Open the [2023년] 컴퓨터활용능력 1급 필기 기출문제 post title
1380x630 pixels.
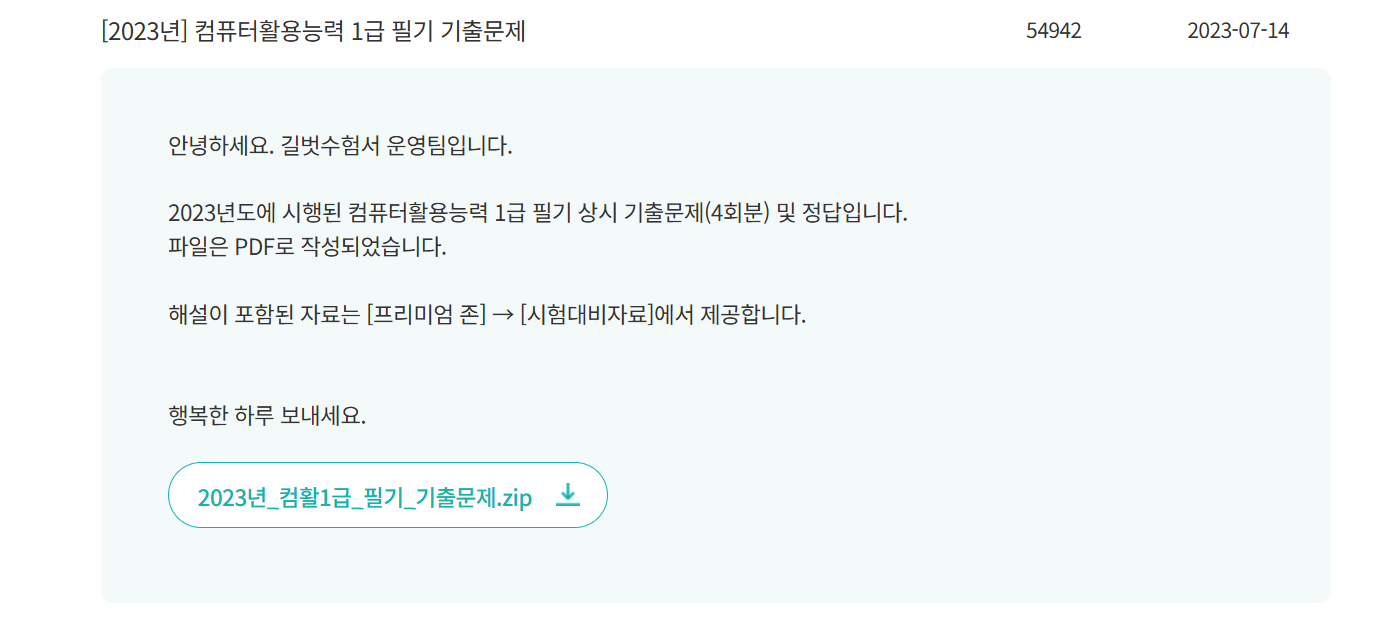point(313,31)
